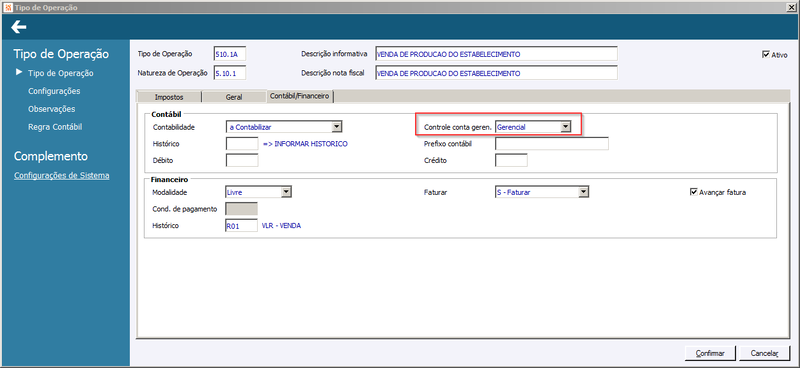This screenshot has width=800, height=368.
Task: Toggle the Ativo checkbox
Action: 765,55
